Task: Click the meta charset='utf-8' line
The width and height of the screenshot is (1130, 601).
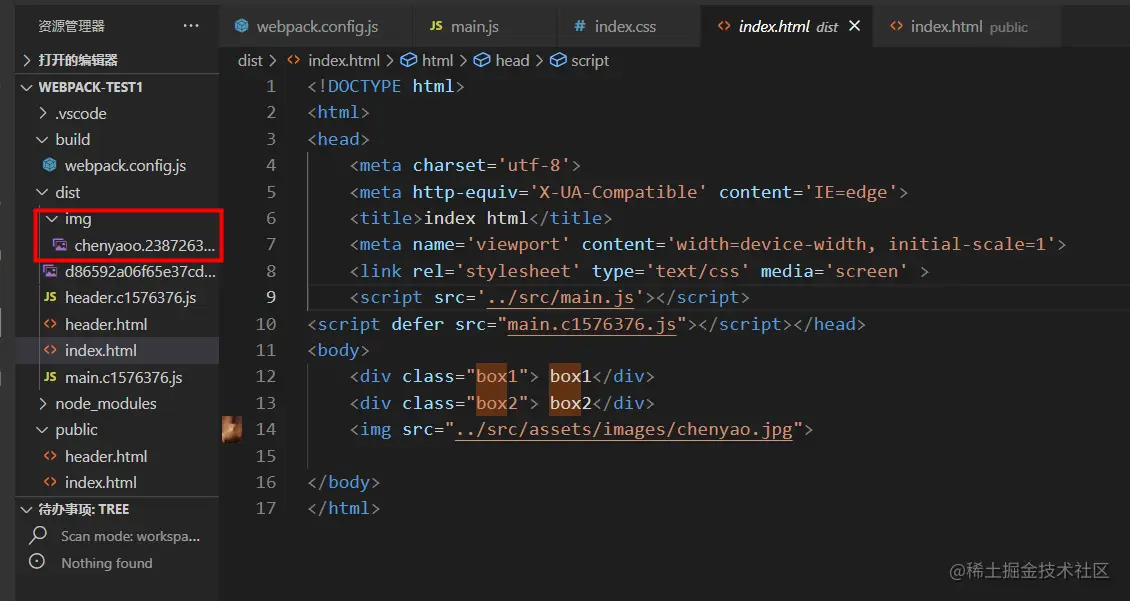Action: coord(466,166)
